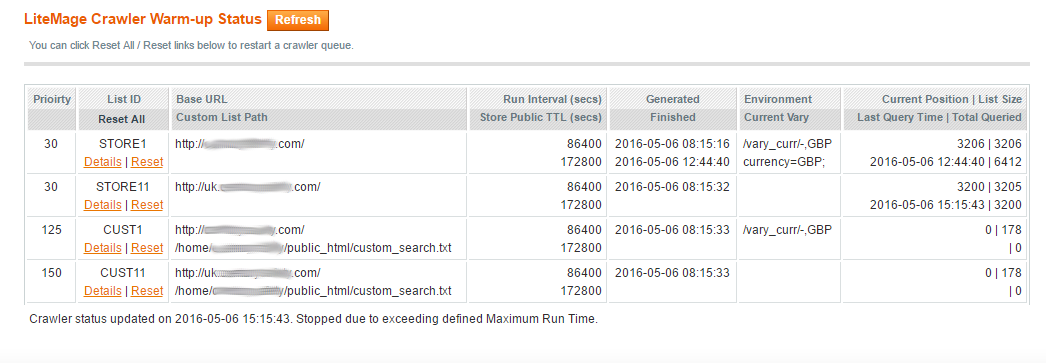
Task: Reset the CUST11 crawler queue
Action: click(x=147, y=291)
